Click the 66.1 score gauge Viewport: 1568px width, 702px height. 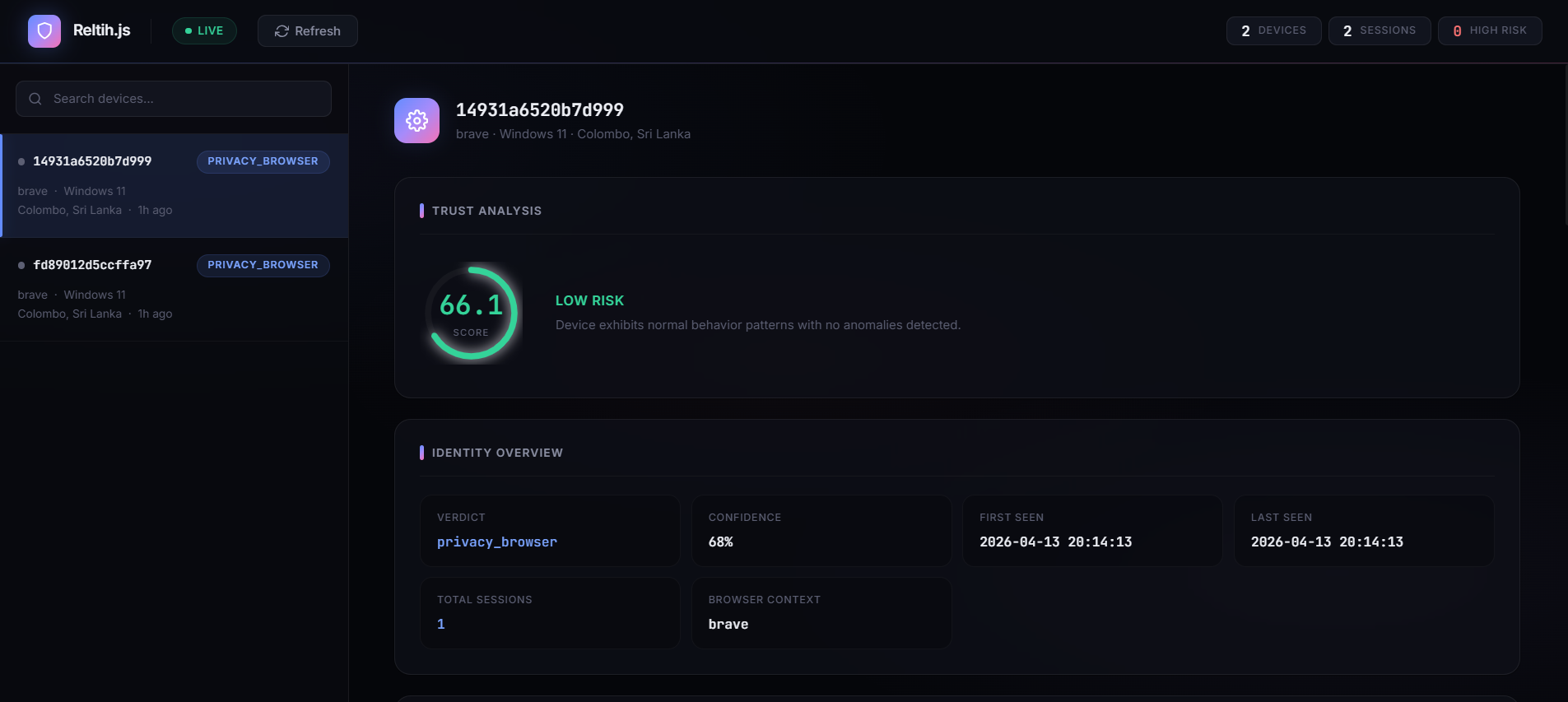click(472, 313)
